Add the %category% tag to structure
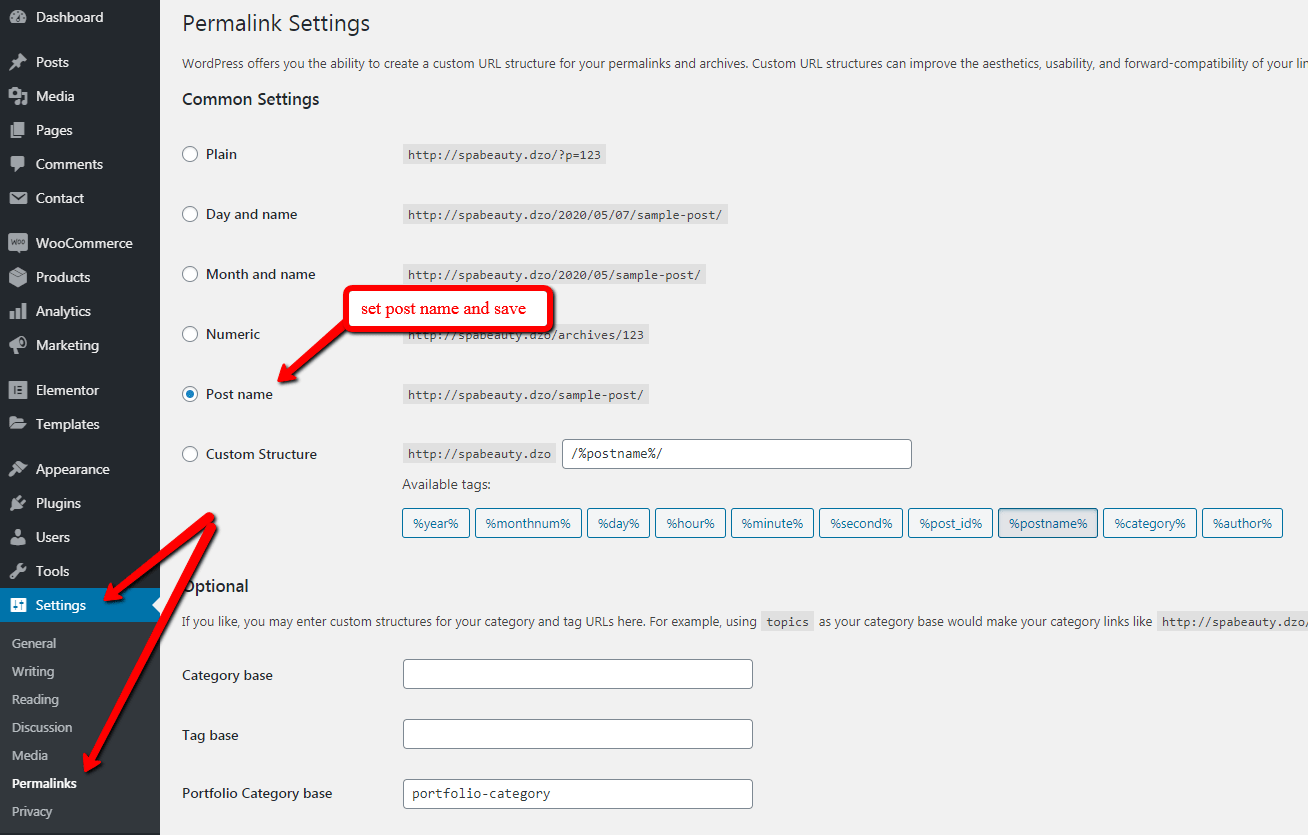 [x=1149, y=522]
